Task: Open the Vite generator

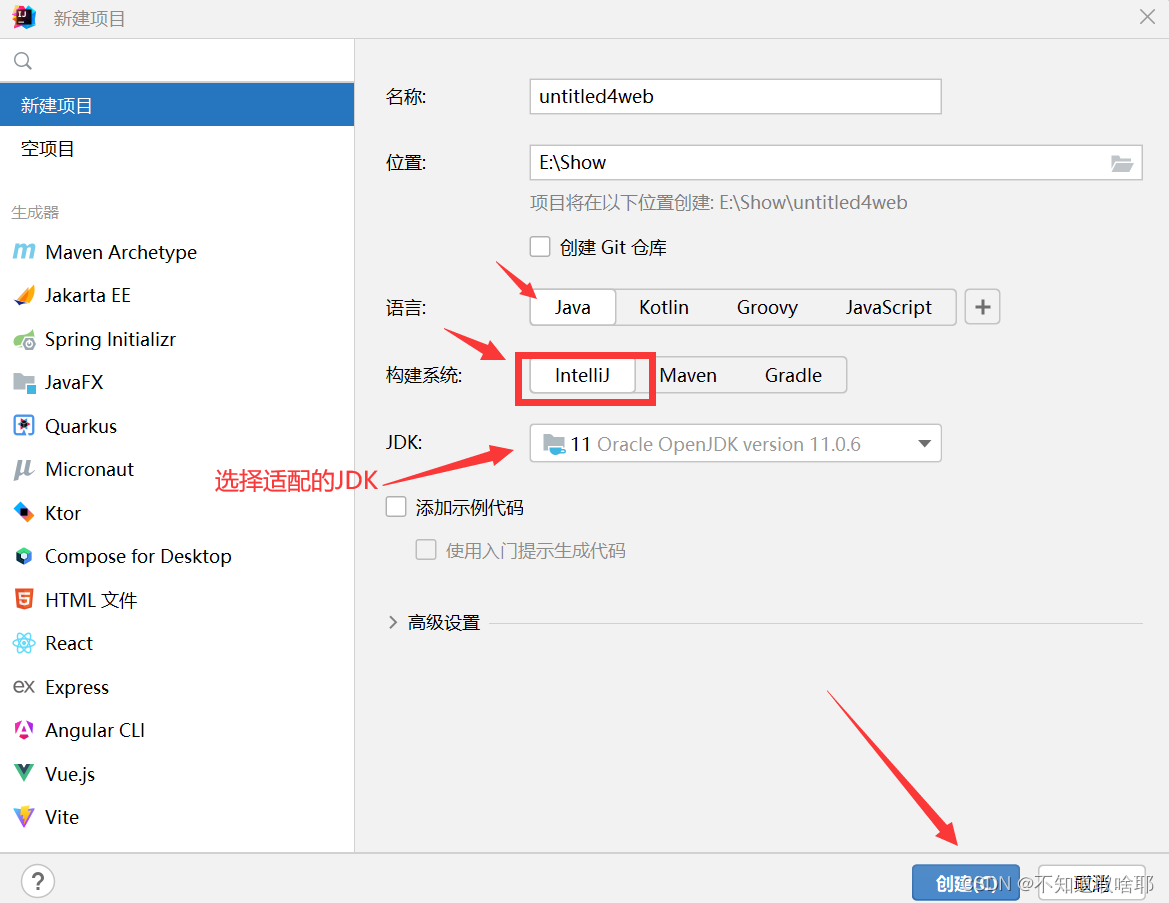Action: (x=177, y=817)
